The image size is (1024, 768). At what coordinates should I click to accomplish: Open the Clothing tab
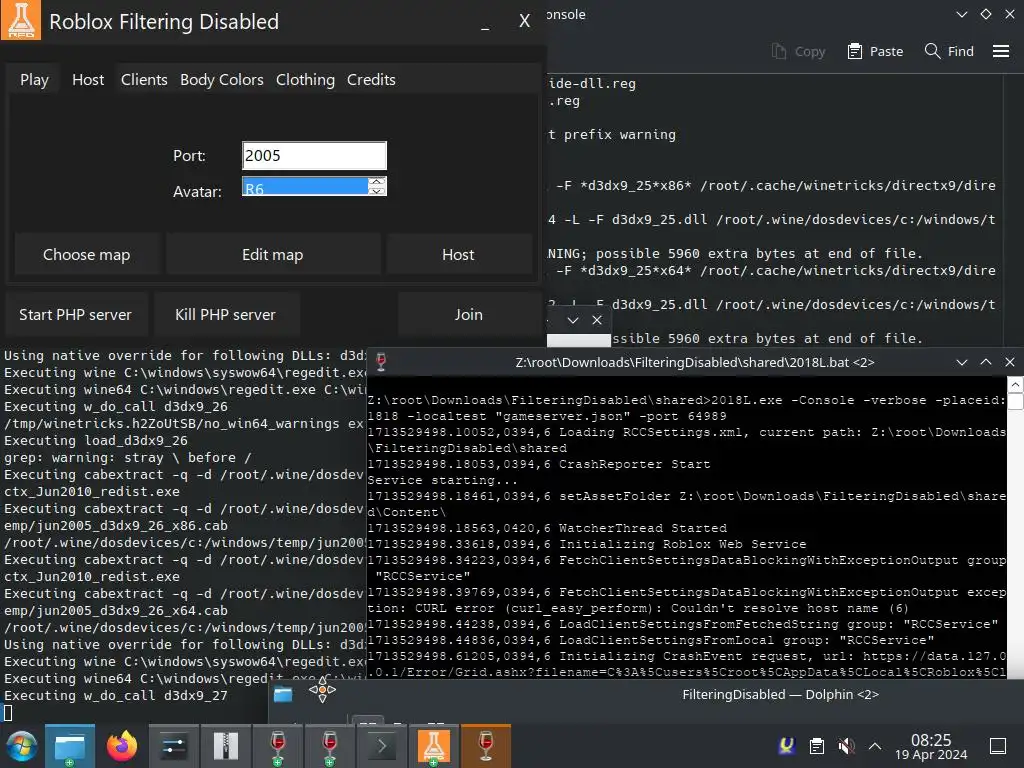click(x=305, y=80)
